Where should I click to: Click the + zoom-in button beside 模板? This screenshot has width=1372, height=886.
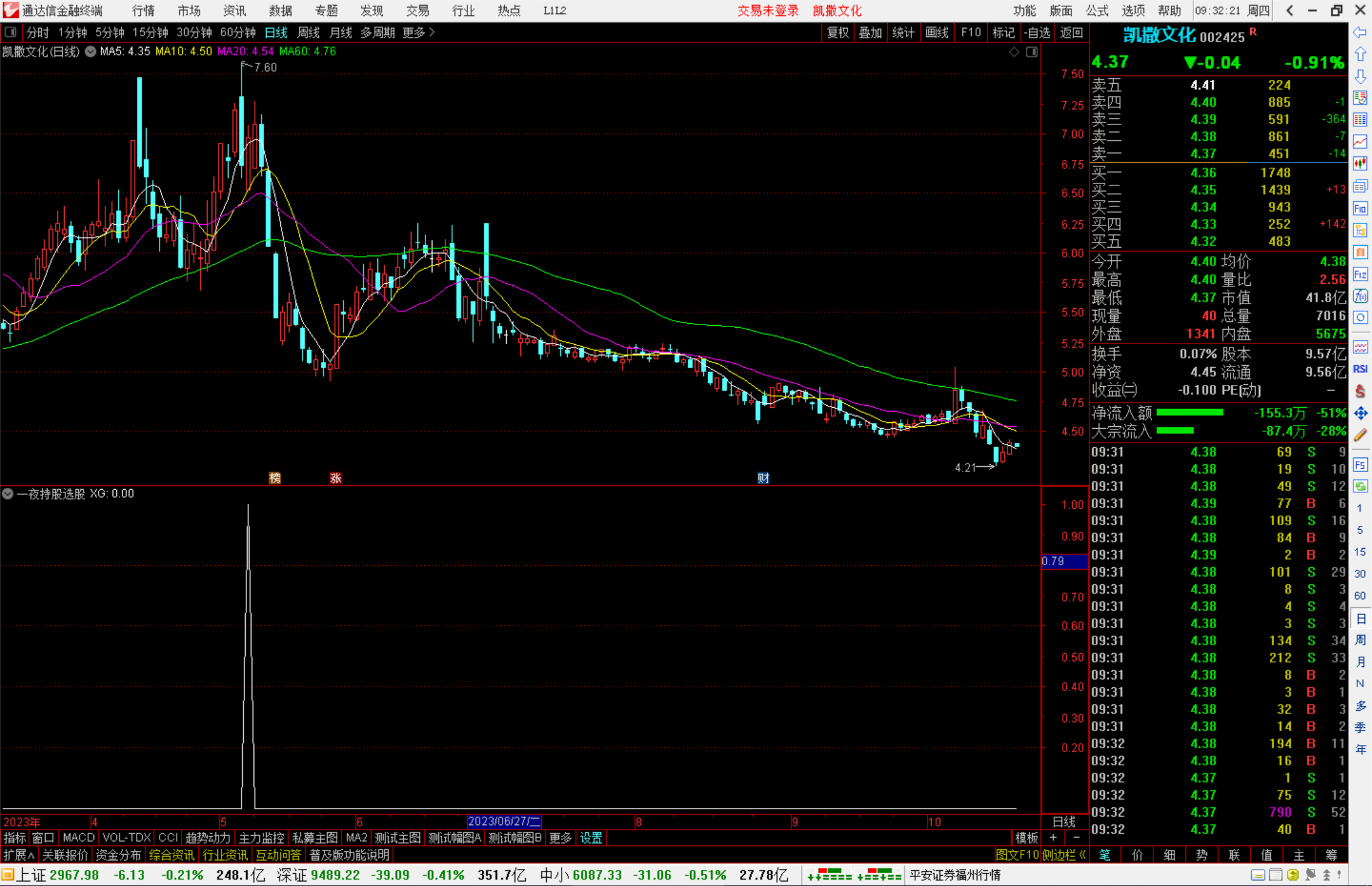pyautogui.click(x=1053, y=838)
